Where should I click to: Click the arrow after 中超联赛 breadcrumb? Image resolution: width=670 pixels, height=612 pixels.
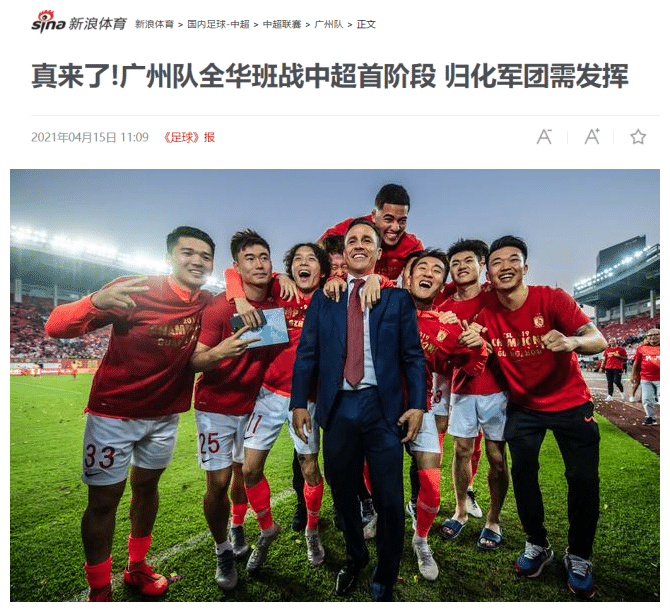tap(308, 25)
